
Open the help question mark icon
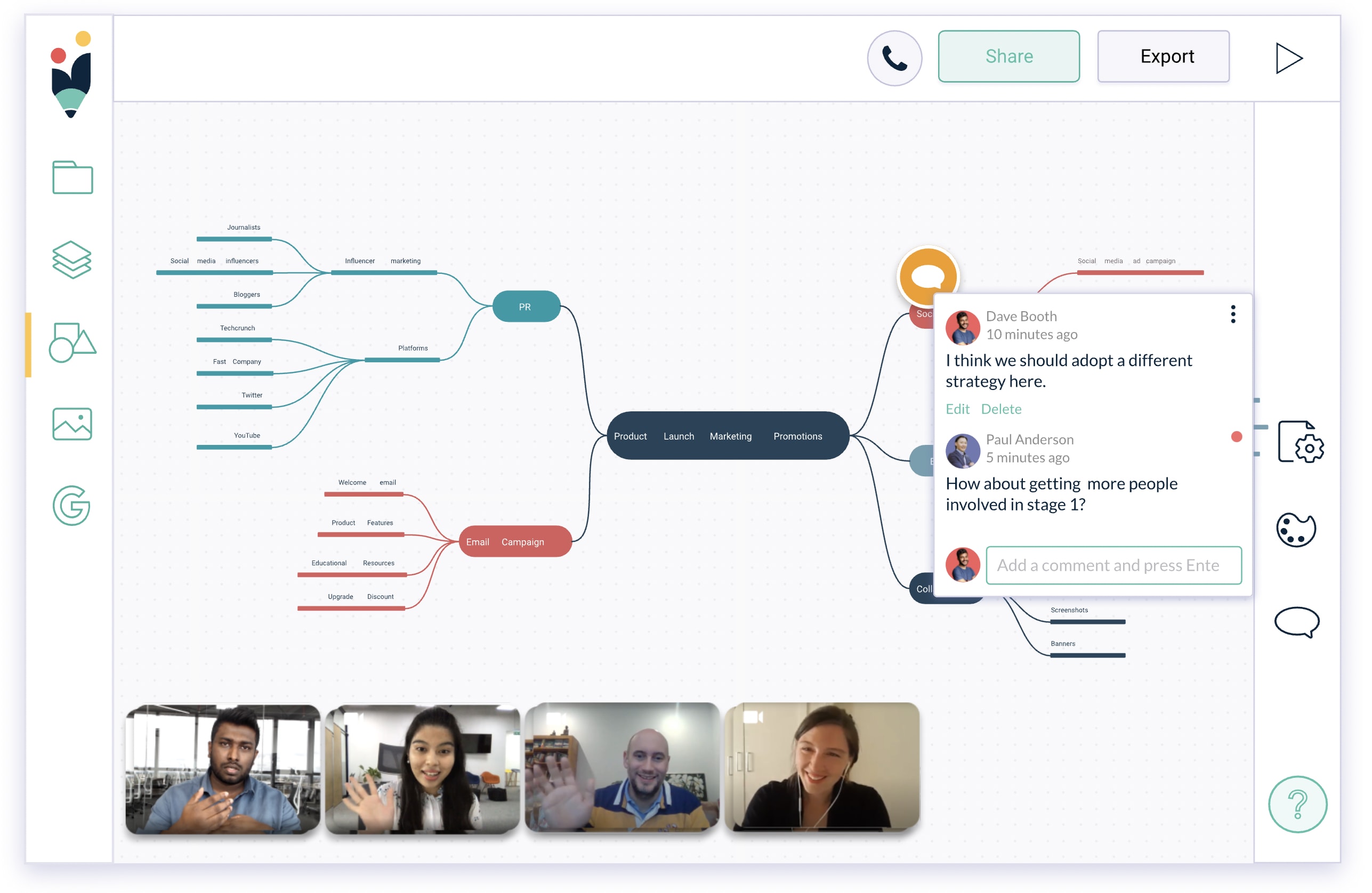pos(1297,804)
